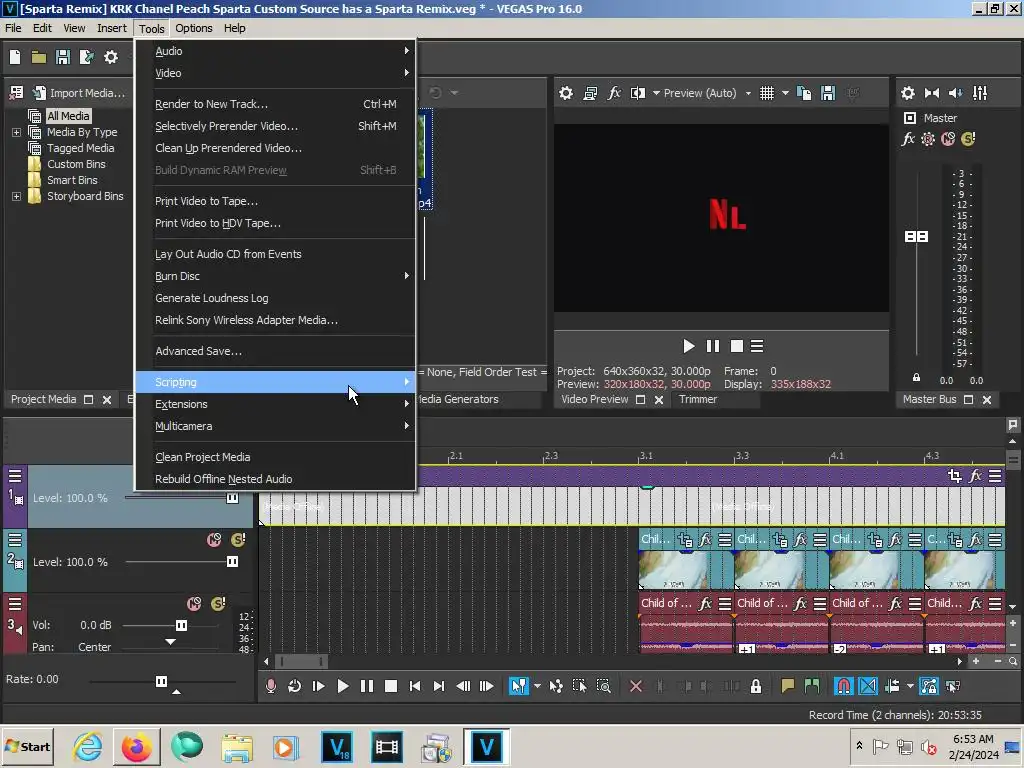Click the red Delete X icon
The height and width of the screenshot is (768, 1024).
click(x=635, y=686)
